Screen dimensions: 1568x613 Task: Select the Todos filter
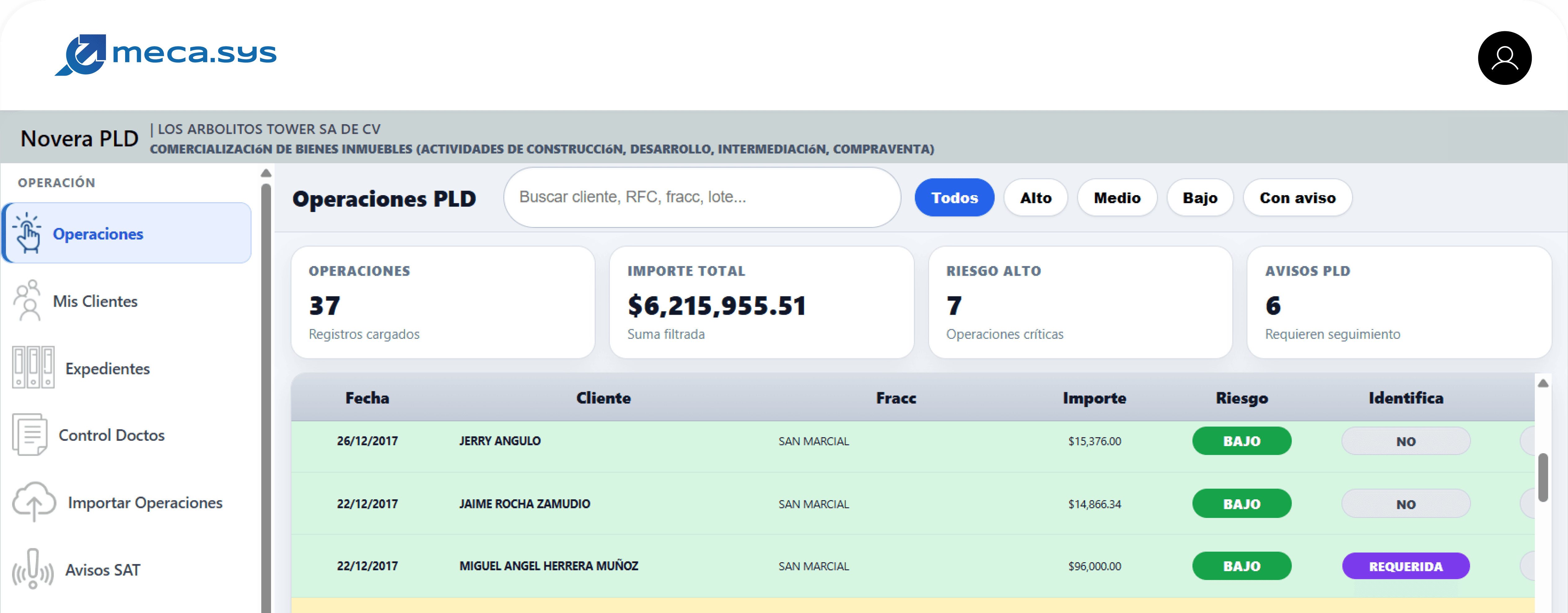[954, 197]
